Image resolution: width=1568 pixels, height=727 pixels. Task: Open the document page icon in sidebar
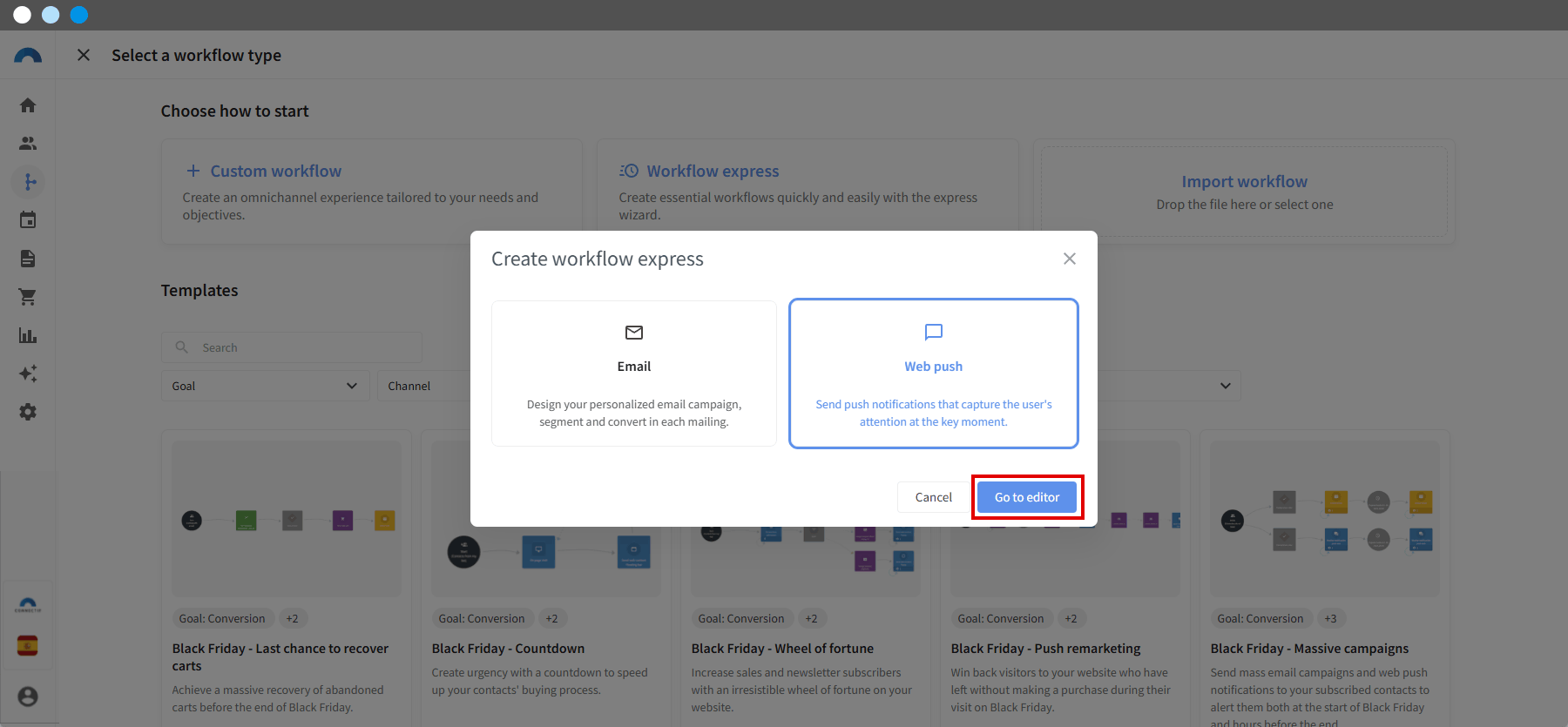pos(28,259)
